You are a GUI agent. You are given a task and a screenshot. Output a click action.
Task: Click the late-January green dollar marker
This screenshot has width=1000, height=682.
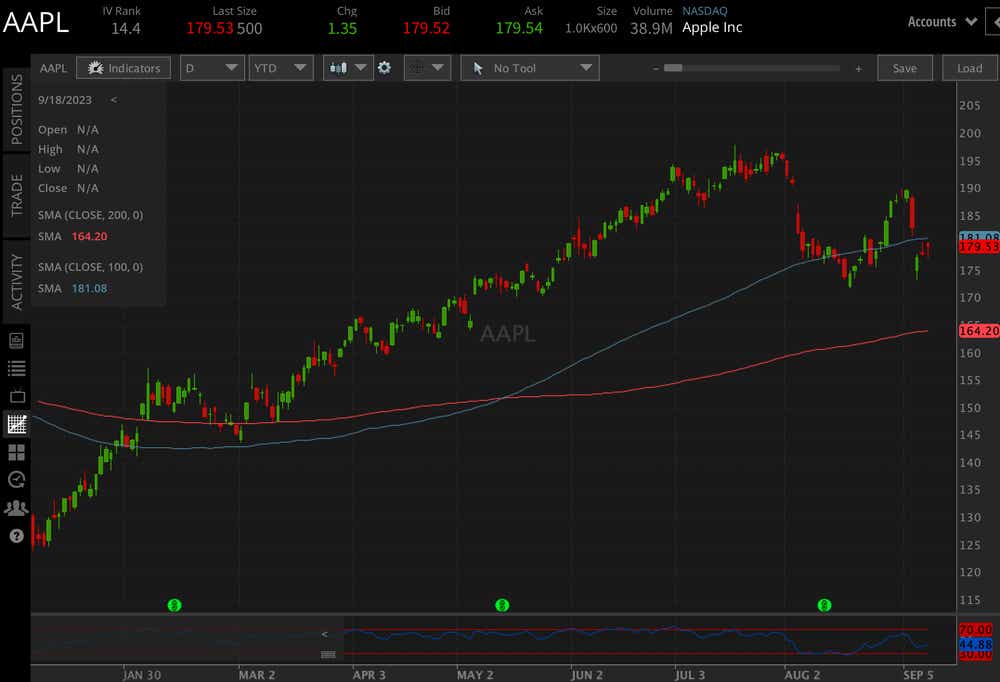point(174,605)
